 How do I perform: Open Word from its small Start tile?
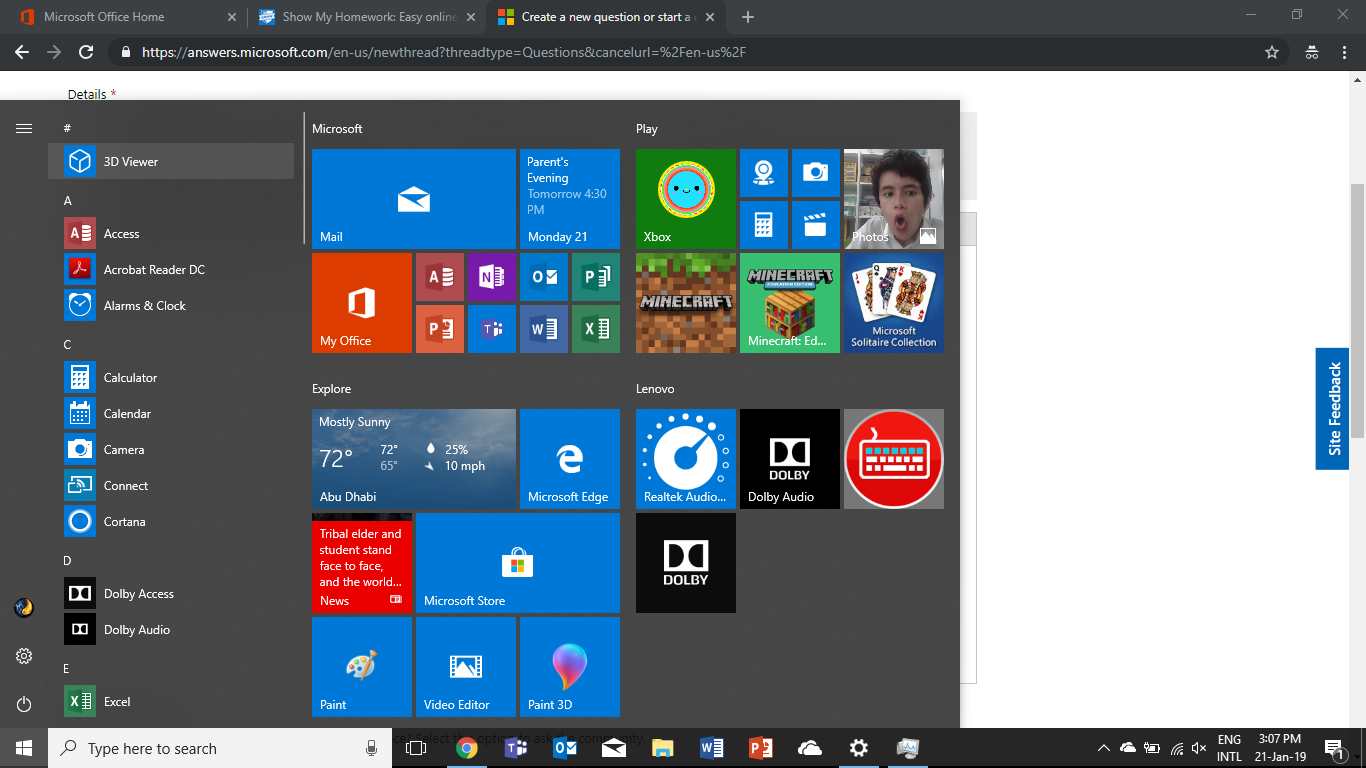pyautogui.click(x=544, y=329)
